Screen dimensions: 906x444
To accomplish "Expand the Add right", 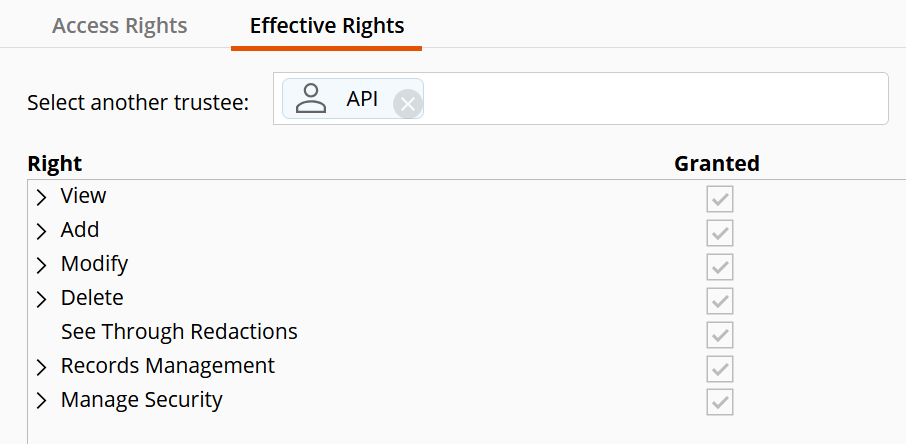I will 41,231.
